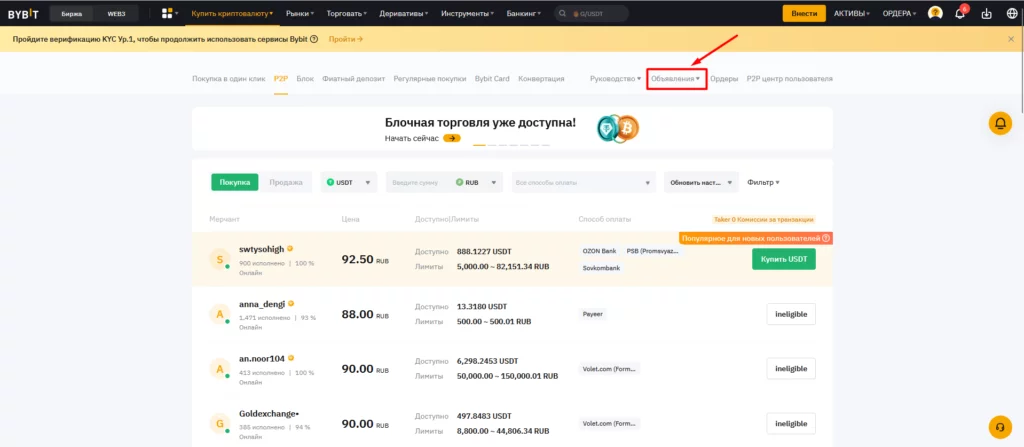
Task: Click ineligible button for an.noor104
Action: tap(791, 369)
